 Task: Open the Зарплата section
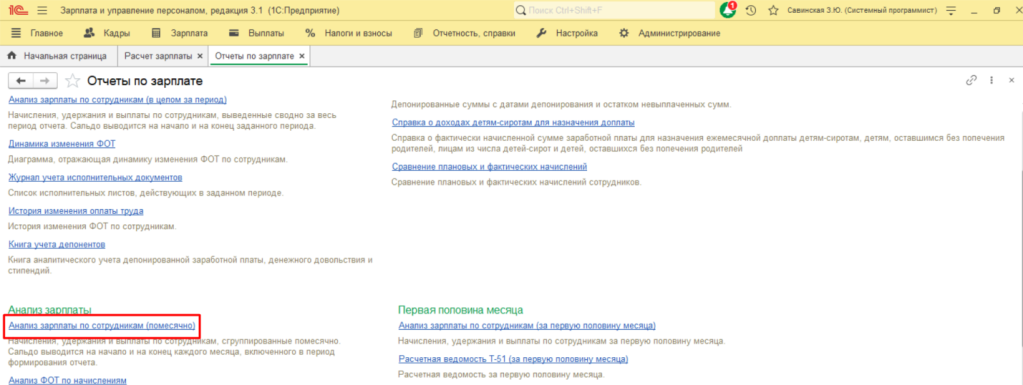coord(179,33)
